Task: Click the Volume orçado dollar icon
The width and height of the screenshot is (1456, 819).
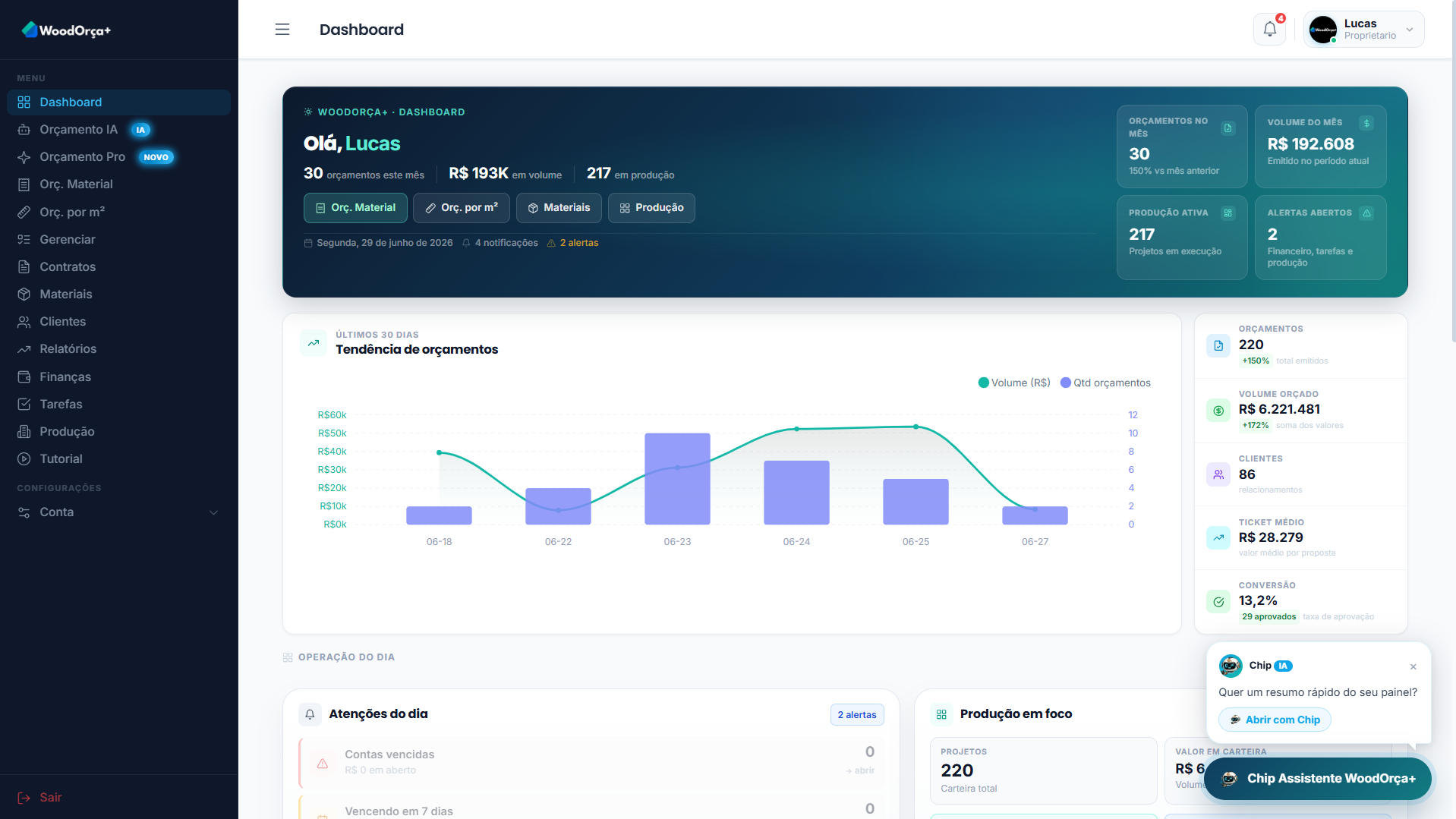Action: [x=1218, y=411]
